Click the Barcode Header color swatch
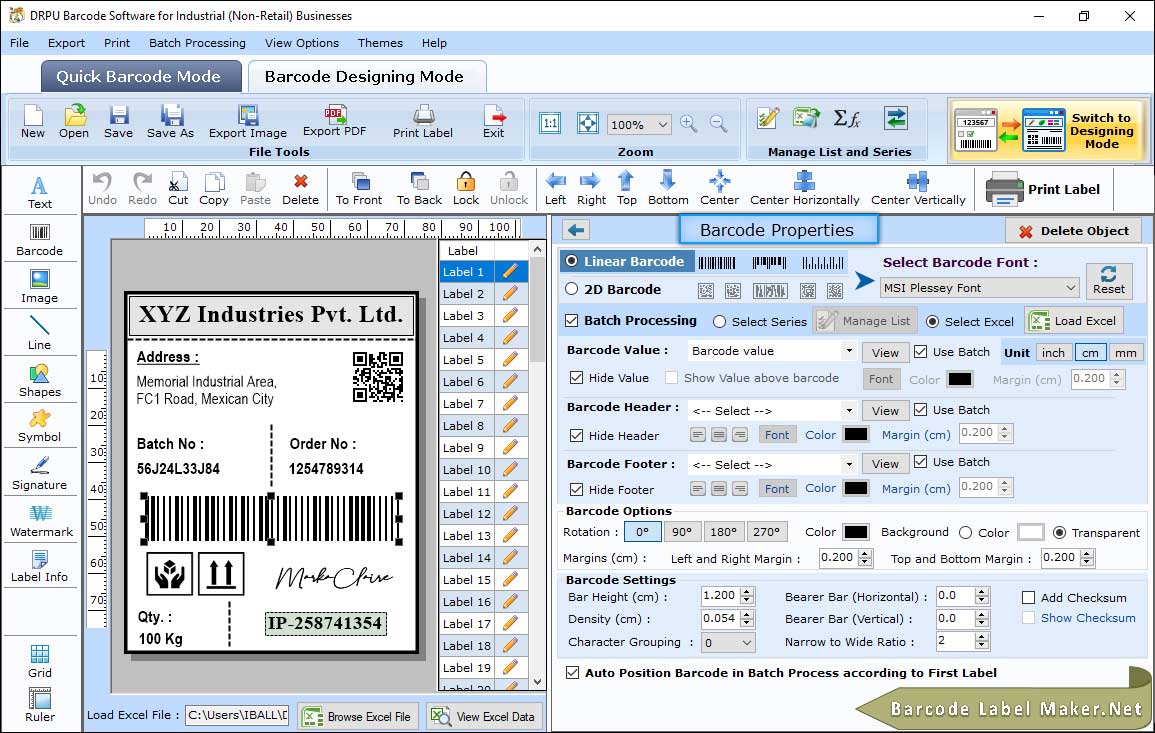The image size is (1155, 733). [x=856, y=435]
